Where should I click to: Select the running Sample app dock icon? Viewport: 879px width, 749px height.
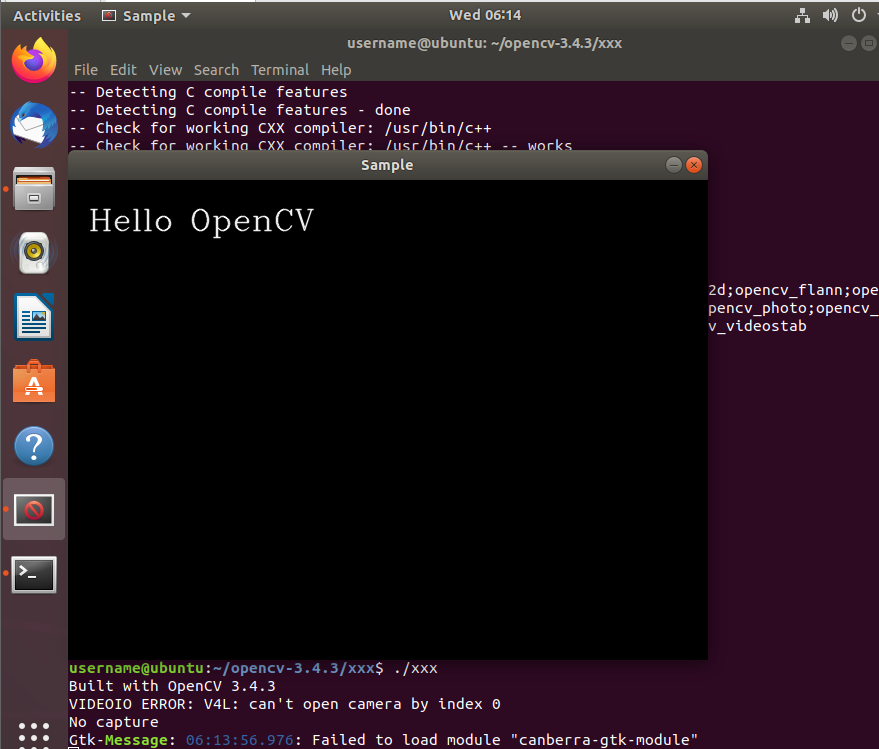tap(34, 510)
